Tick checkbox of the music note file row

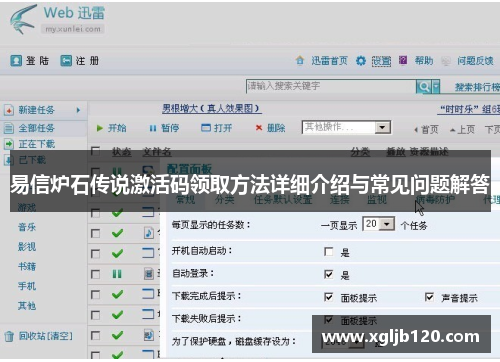tap(96, 233)
